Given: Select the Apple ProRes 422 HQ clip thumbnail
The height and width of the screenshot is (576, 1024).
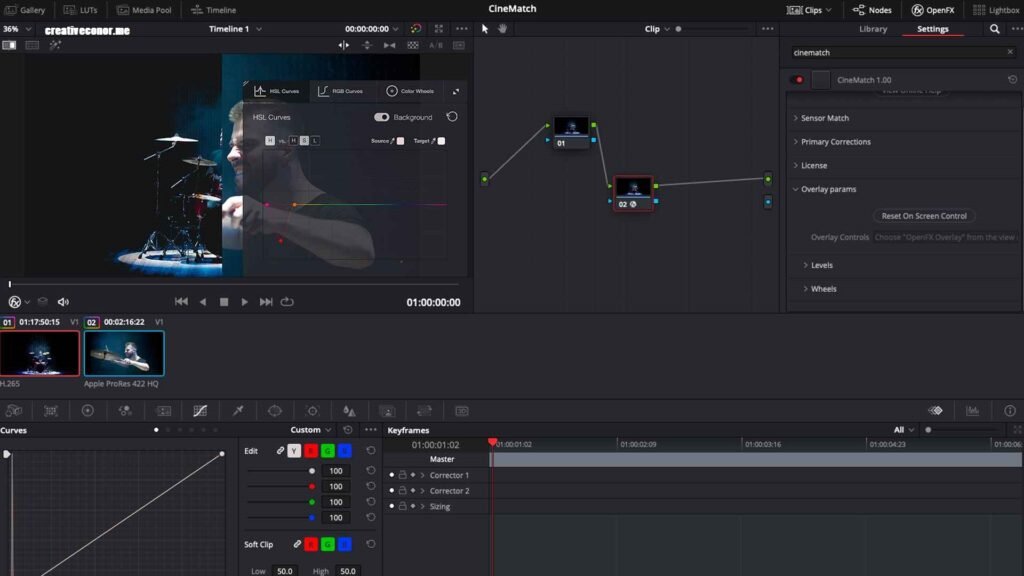Looking at the screenshot, I should [124, 353].
